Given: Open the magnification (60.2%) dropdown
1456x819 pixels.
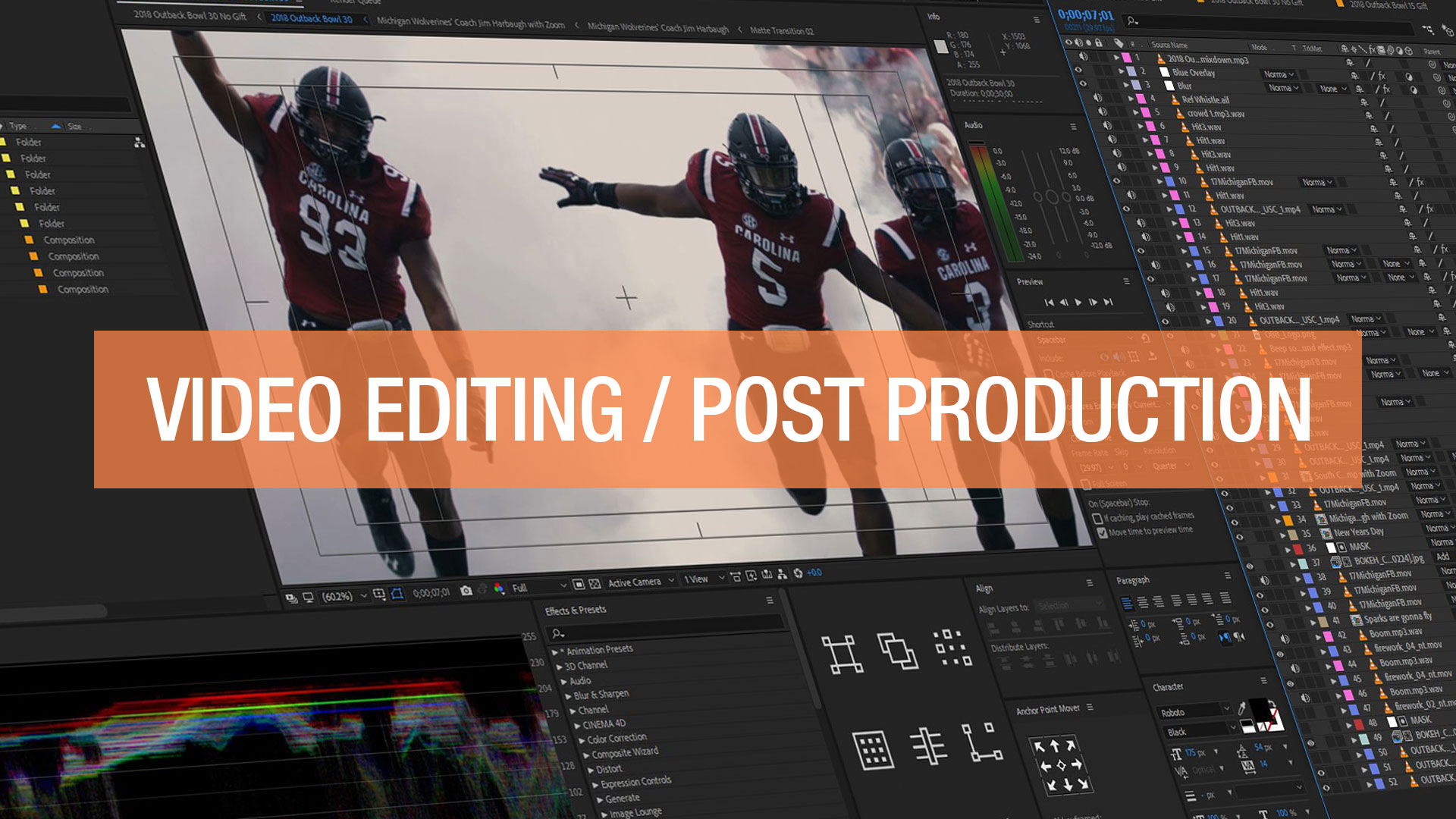Looking at the screenshot, I should (x=344, y=597).
